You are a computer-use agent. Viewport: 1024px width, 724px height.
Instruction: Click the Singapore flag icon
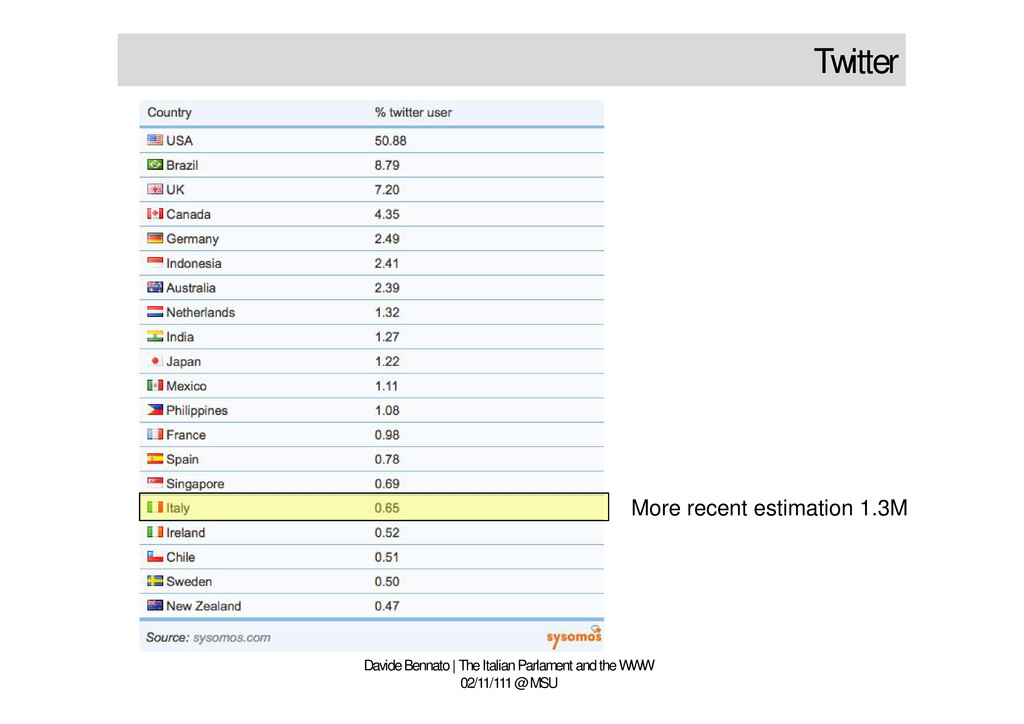tap(155, 482)
